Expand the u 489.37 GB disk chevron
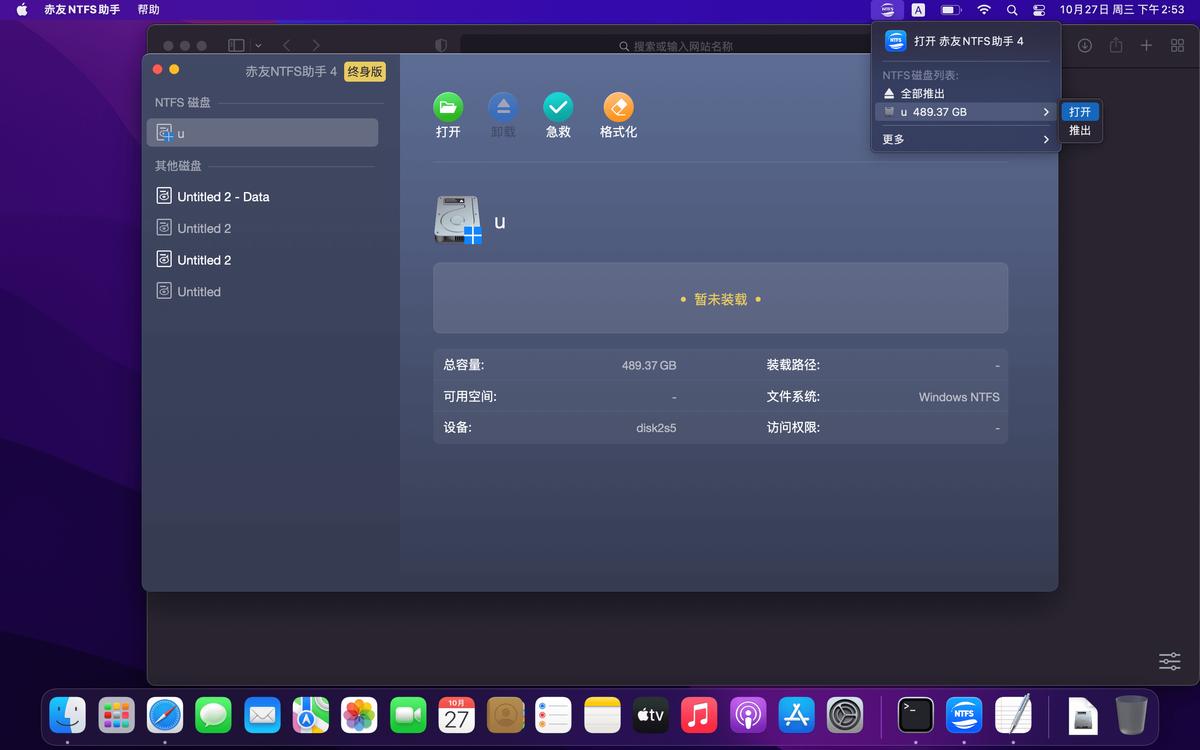The height and width of the screenshot is (750, 1200). point(1046,112)
